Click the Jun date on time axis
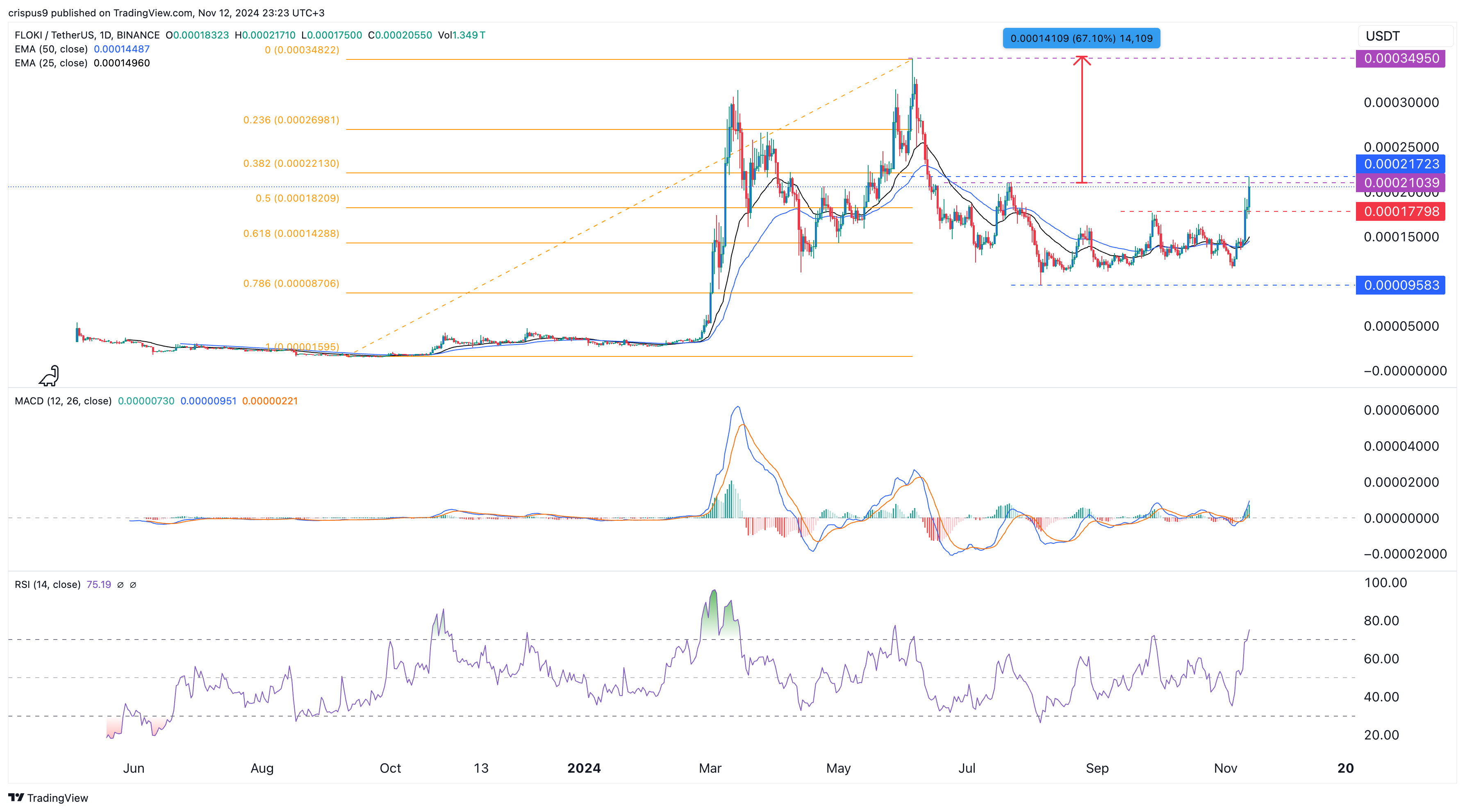 click(134, 768)
